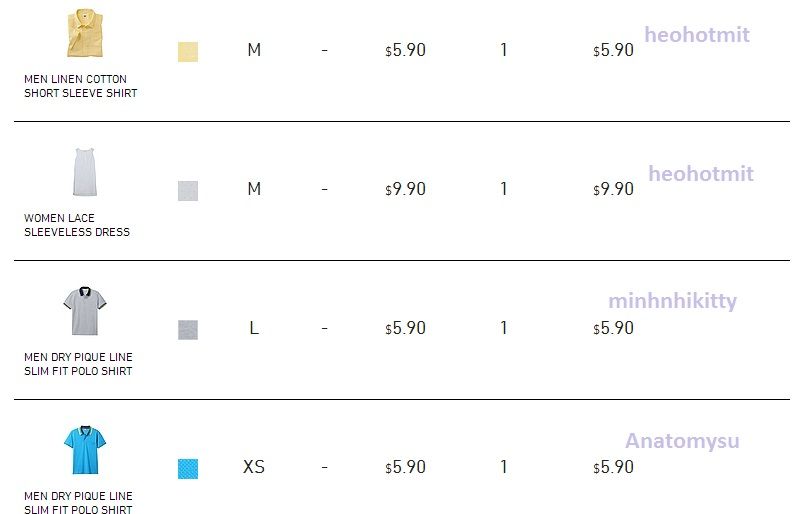
Task: Open Women Lace Sleeveless Dress link
Action: [x=77, y=225]
